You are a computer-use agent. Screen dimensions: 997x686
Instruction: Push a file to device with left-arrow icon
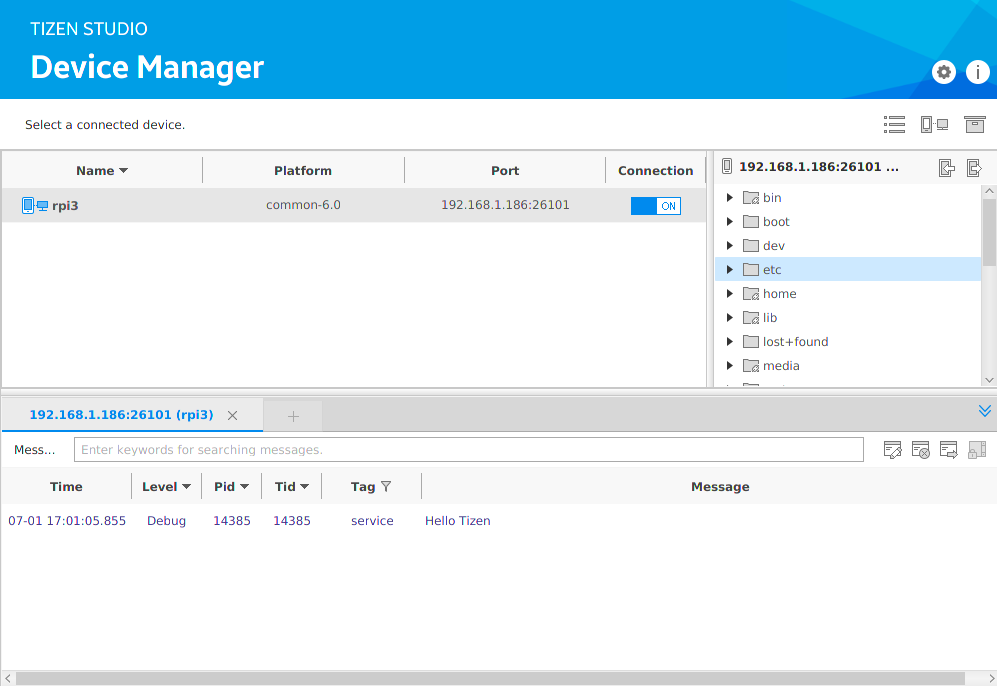point(947,167)
